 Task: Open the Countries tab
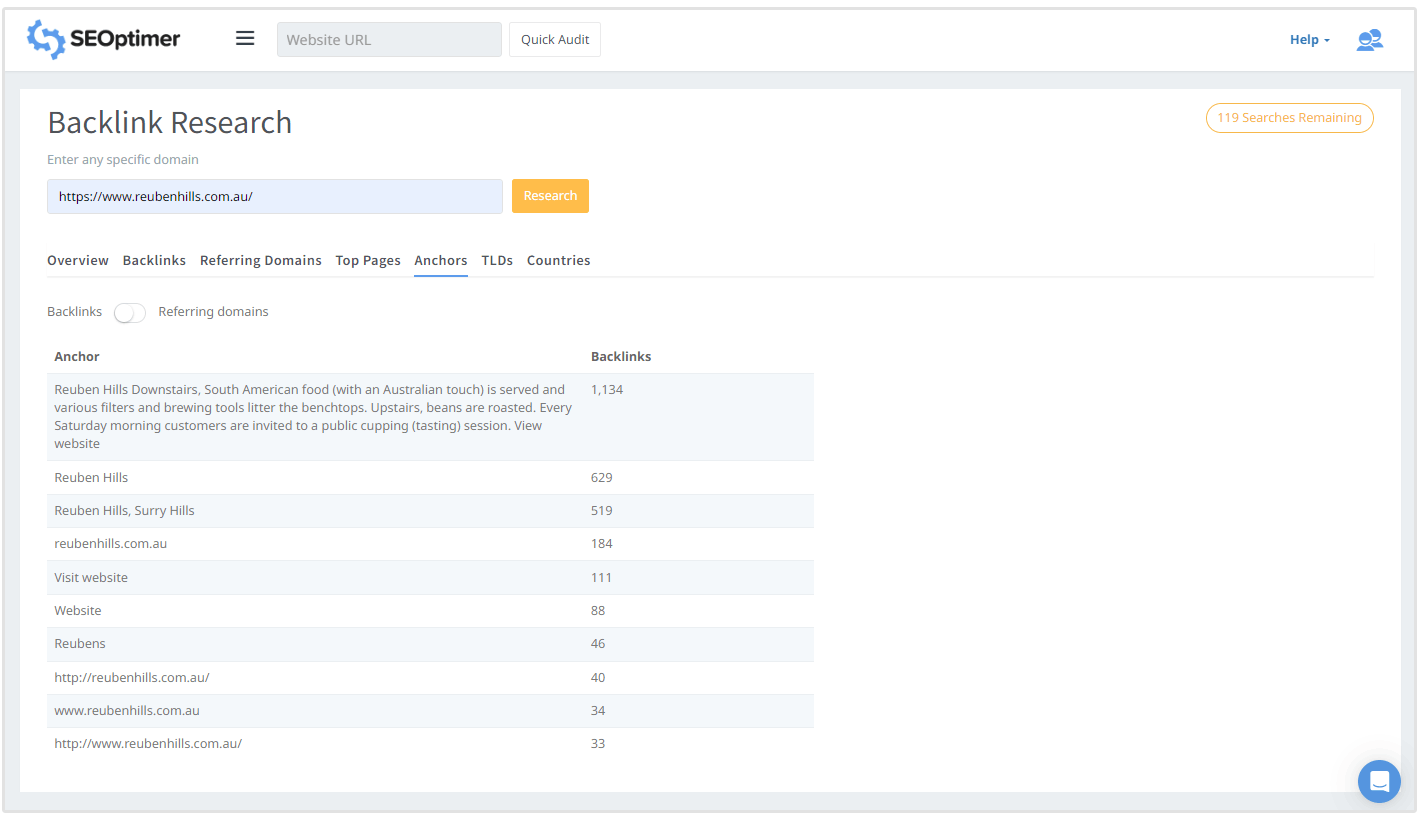pyautogui.click(x=558, y=260)
